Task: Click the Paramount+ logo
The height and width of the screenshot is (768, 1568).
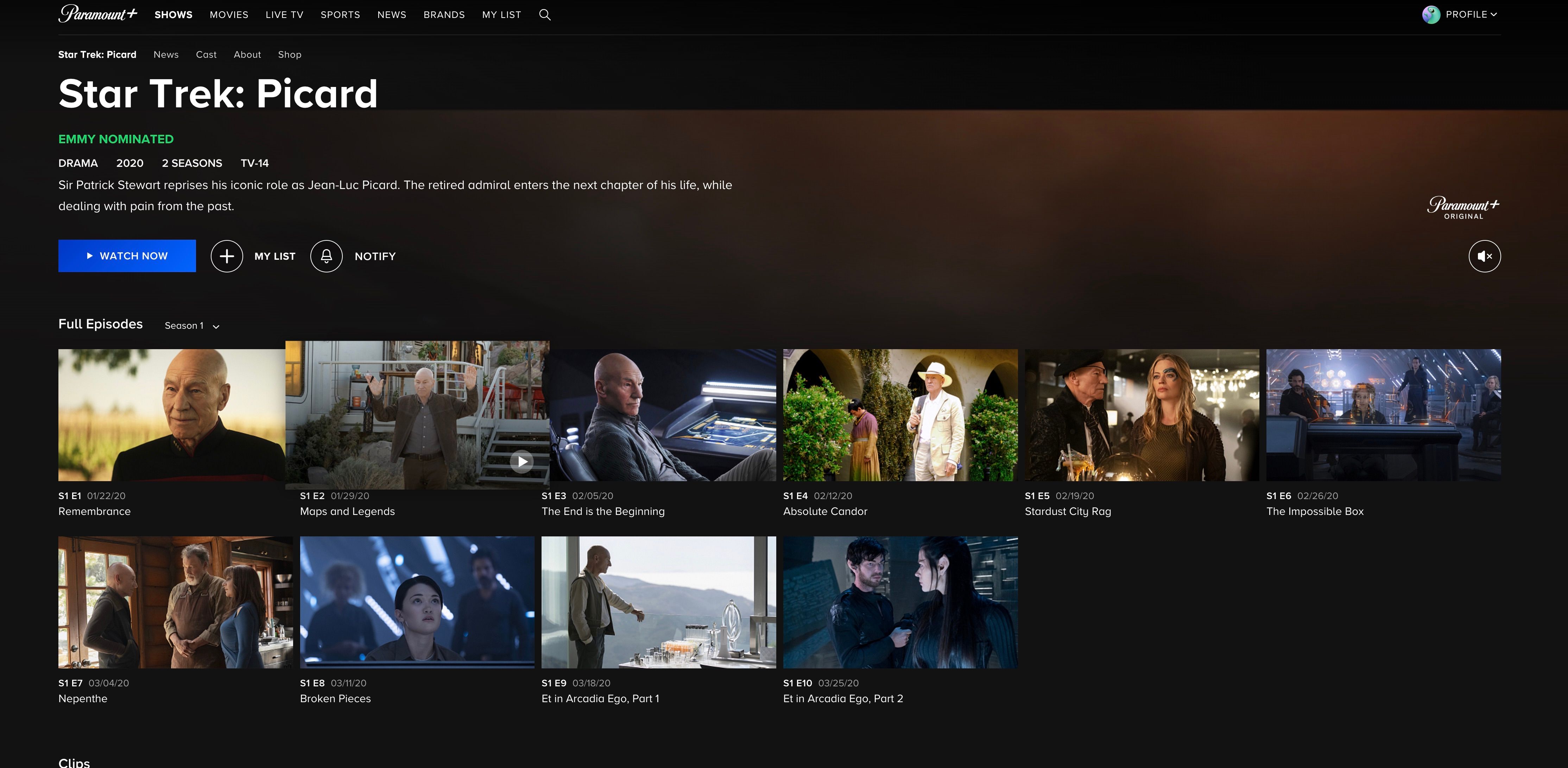Action: coord(98,14)
